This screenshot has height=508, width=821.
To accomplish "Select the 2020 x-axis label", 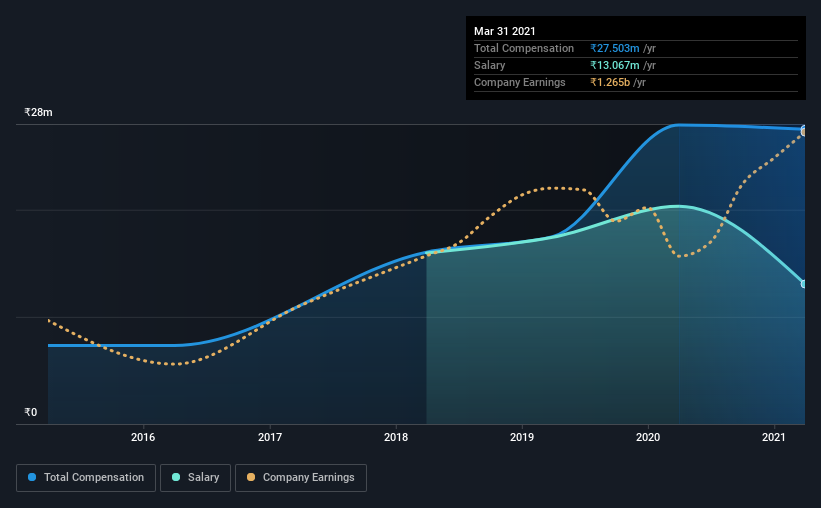I will (648, 437).
